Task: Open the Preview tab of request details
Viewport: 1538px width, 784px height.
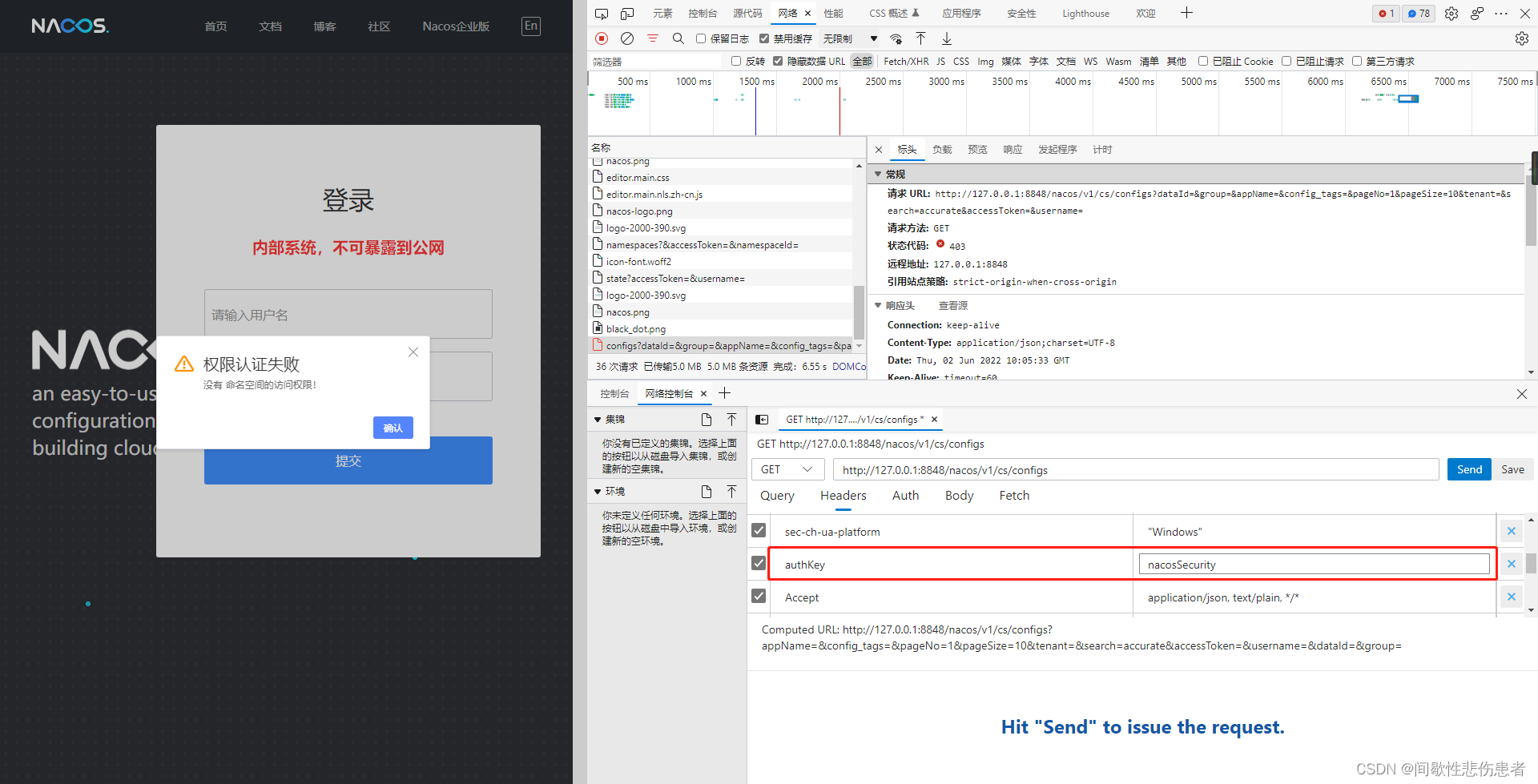Action: pyautogui.click(x=977, y=150)
